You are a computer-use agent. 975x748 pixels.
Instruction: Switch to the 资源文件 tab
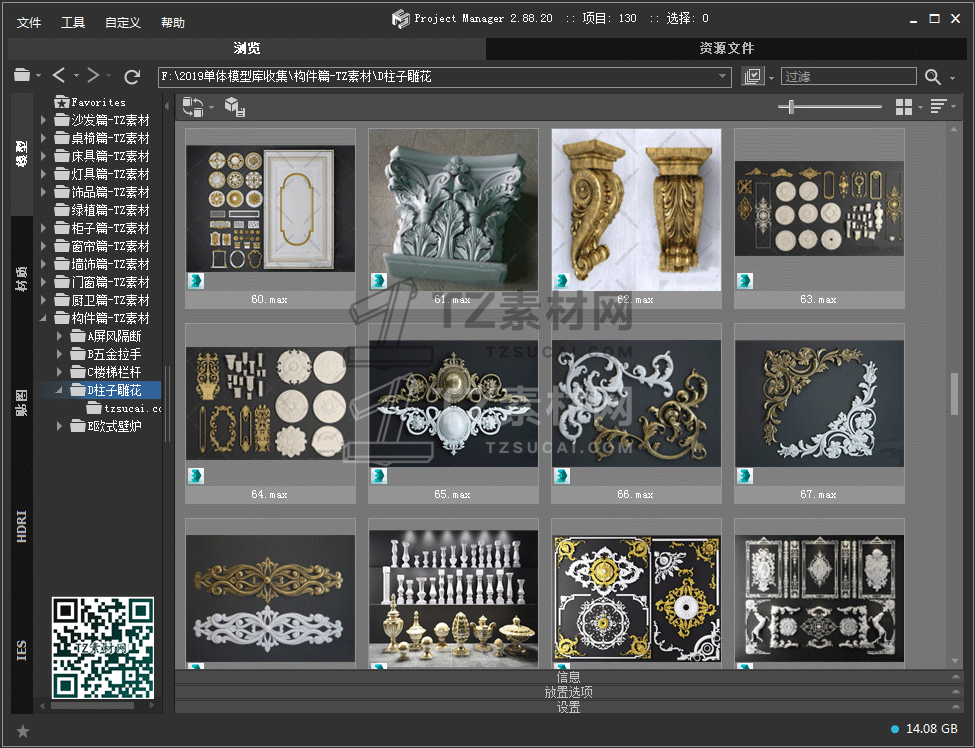[x=726, y=48]
